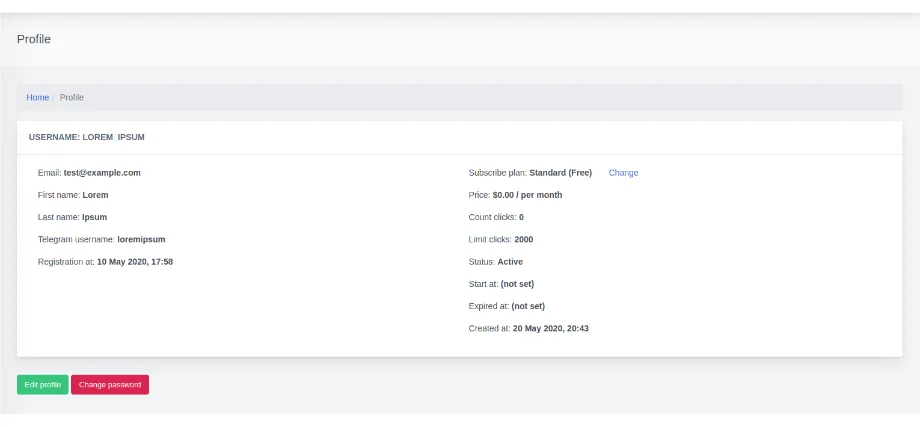Click the Active status text
Viewport: 920px width, 427px height.
point(510,262)
